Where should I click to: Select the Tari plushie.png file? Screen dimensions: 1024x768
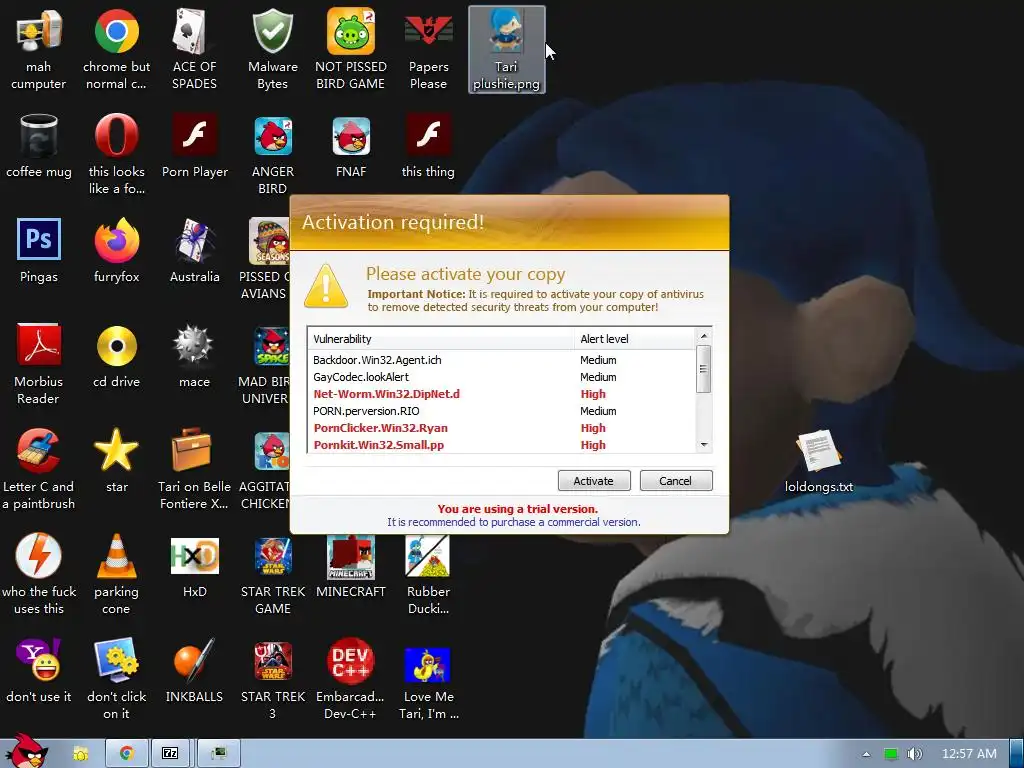point(507,50)
